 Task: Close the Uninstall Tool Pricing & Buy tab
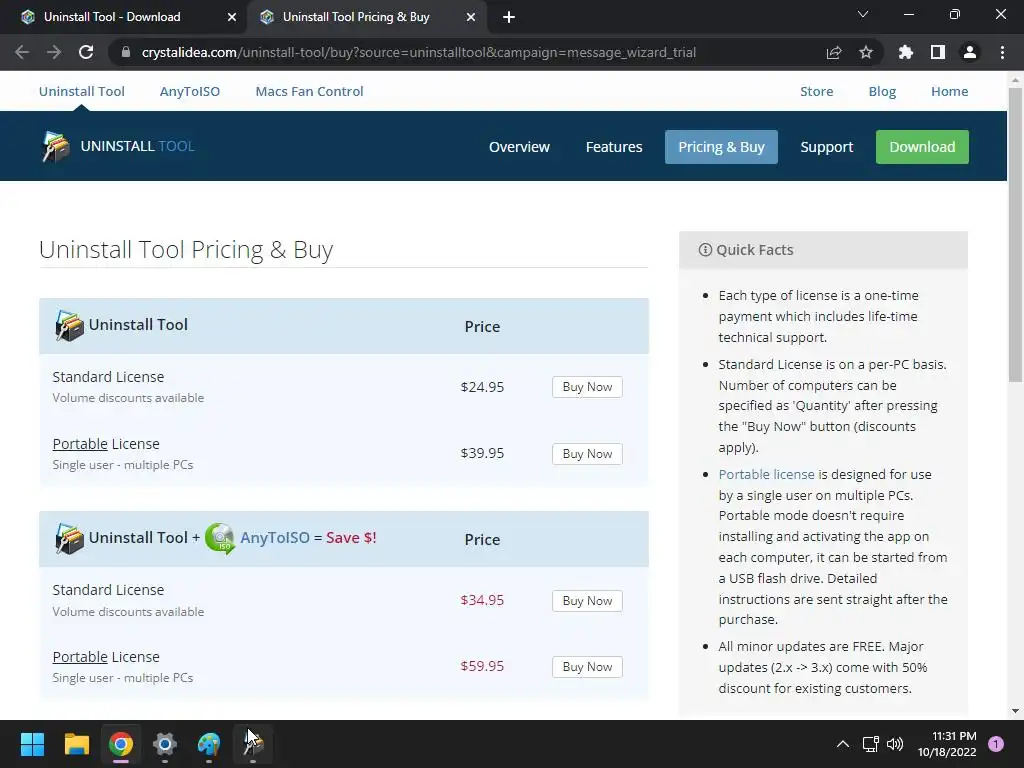click(x=471, y=17)
